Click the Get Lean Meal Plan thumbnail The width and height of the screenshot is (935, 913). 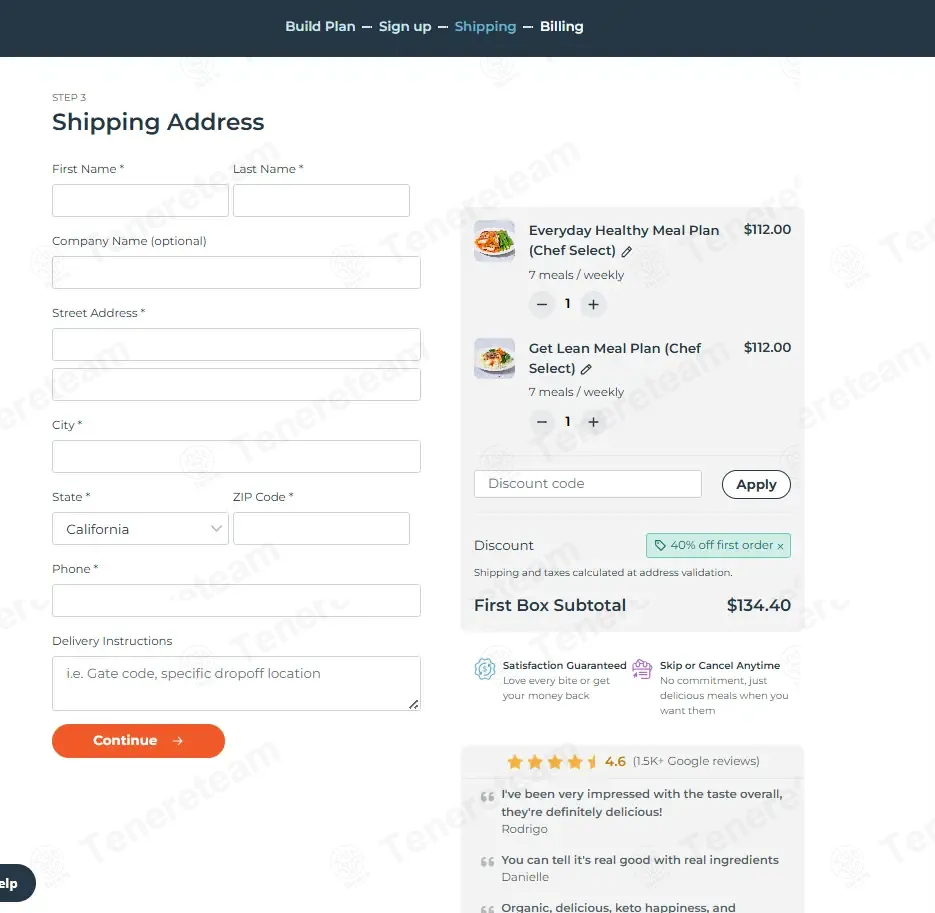(x=494, y=358)
